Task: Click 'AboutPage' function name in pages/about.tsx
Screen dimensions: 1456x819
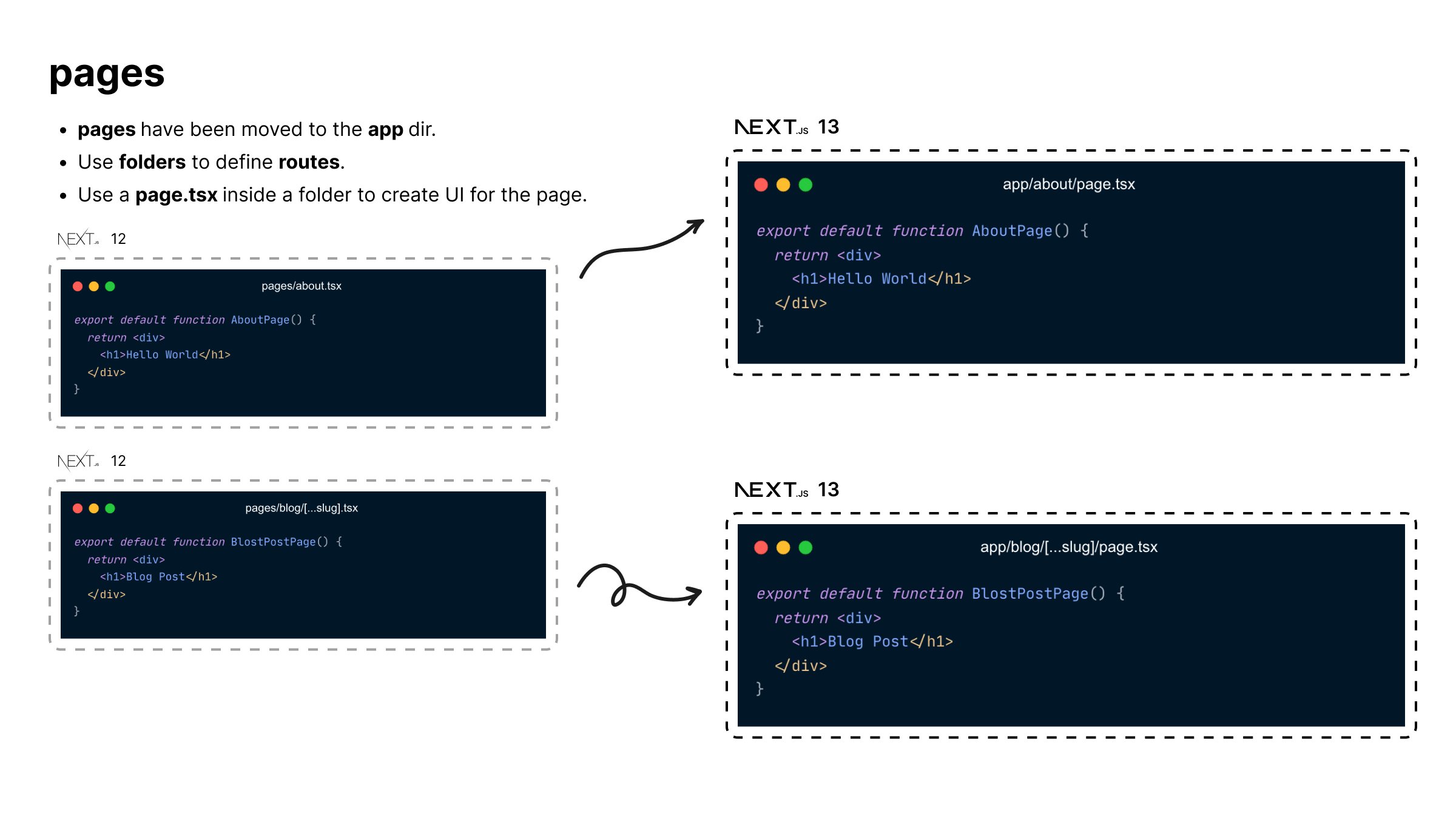Action: point(260,320)
